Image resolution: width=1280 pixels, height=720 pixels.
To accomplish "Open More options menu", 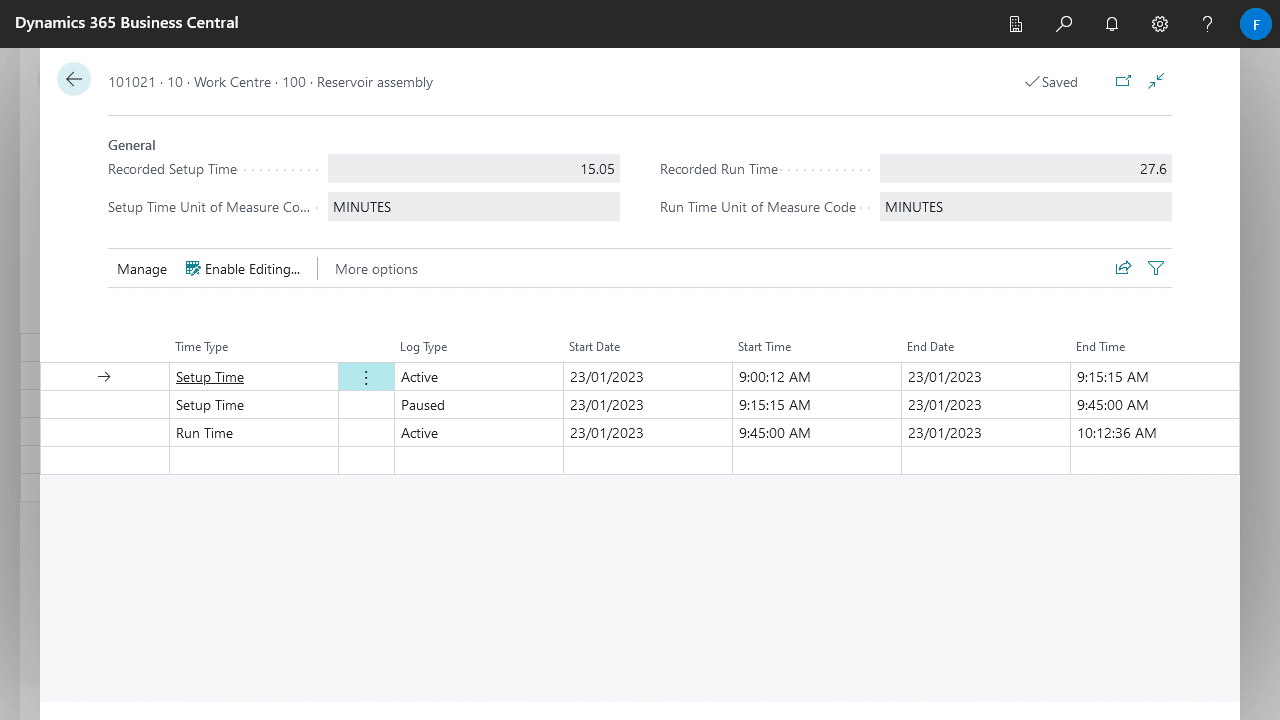I will 376,269.
